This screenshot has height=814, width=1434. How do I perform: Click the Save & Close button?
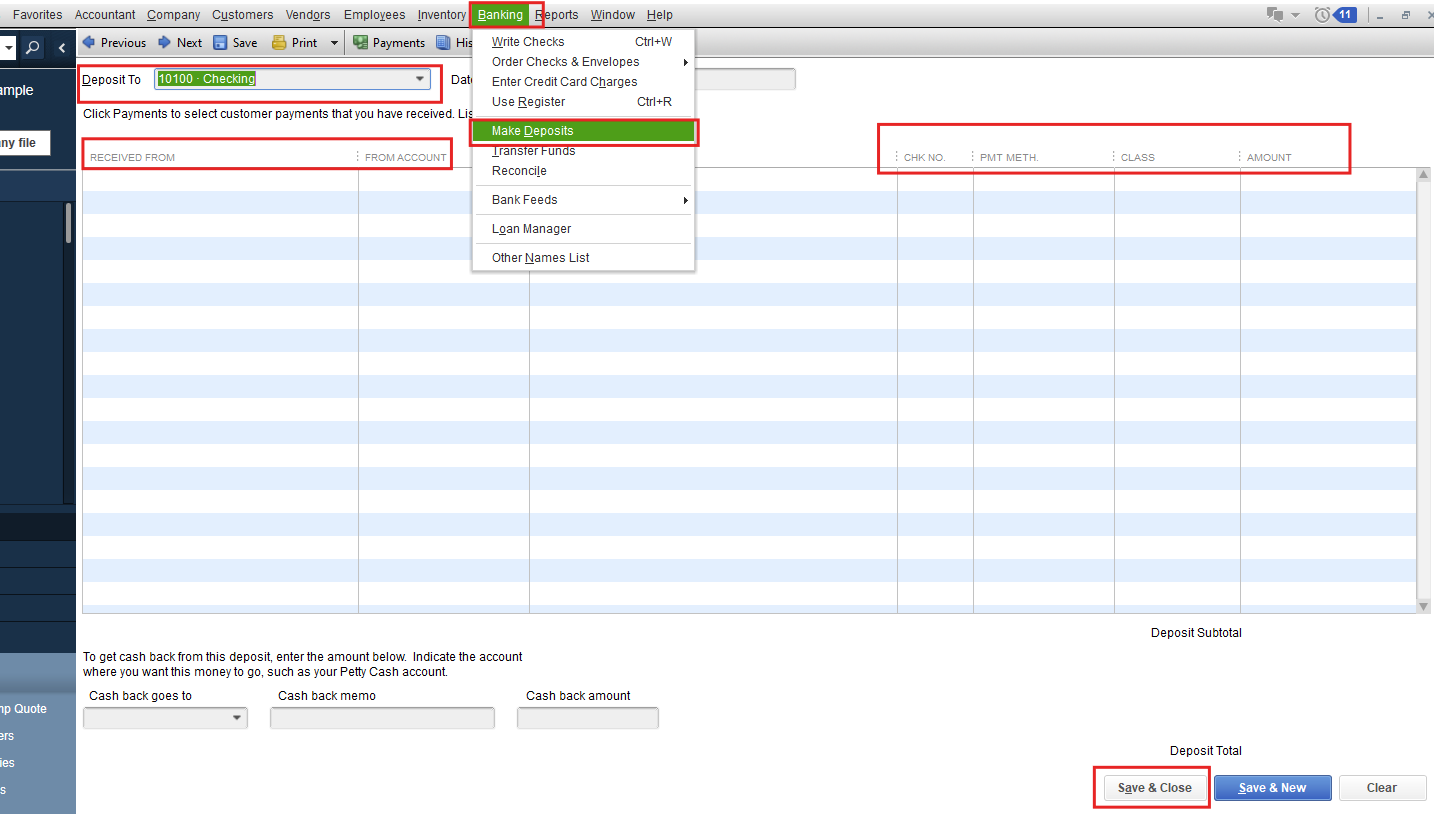[1154, 788]
